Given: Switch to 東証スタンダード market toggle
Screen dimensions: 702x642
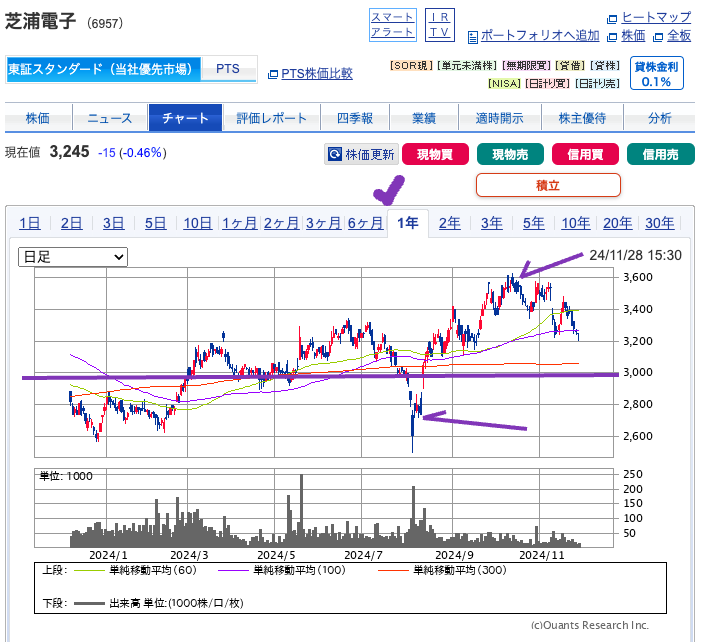Looking at the screenshot, I should [x=104, y=69].
